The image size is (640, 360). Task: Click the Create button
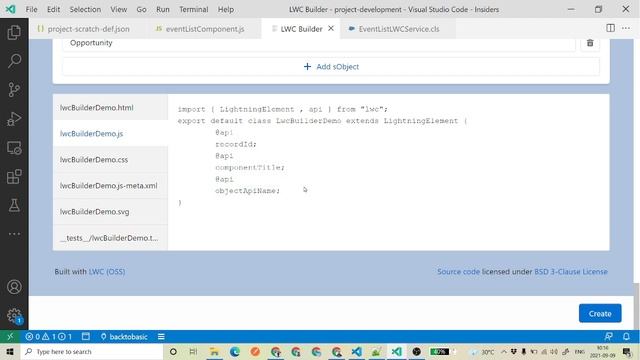[600, 313]
